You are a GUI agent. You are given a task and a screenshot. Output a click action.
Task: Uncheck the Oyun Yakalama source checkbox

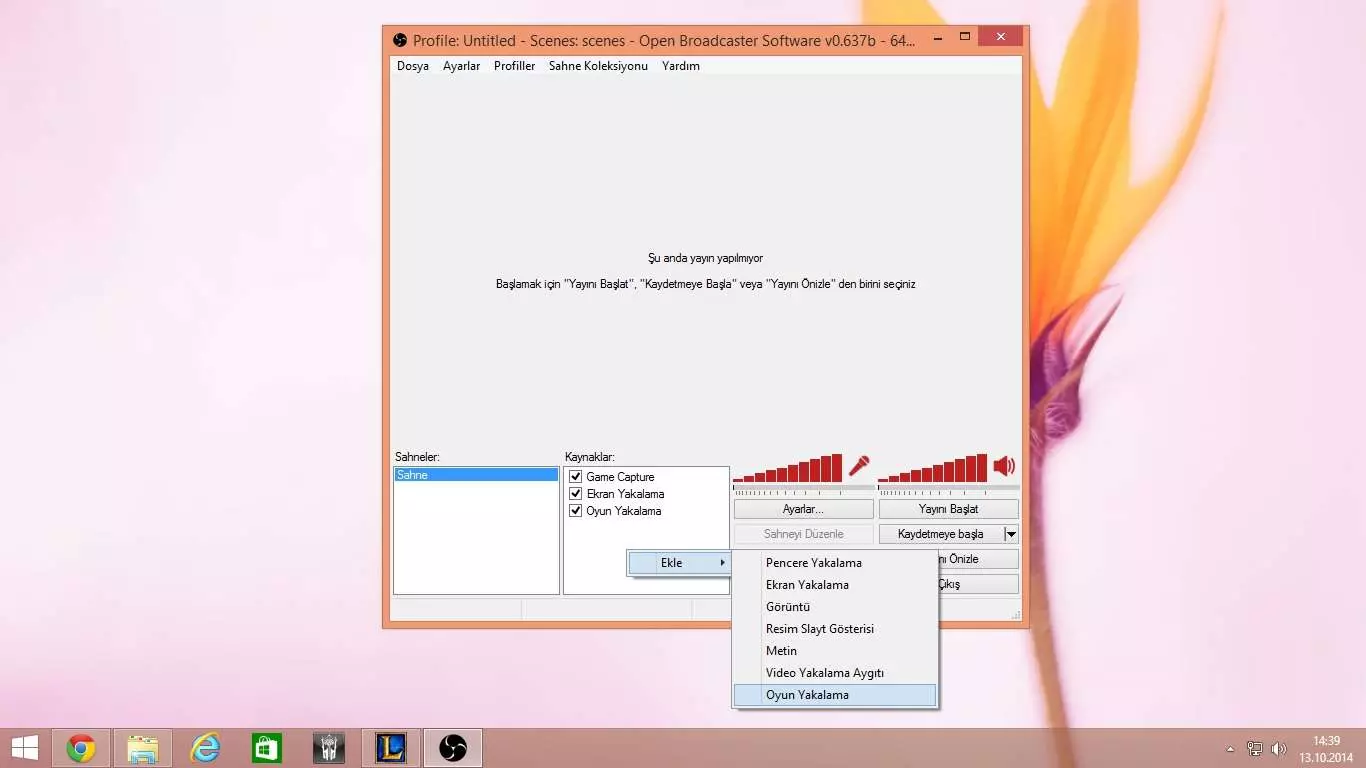pyautogui.click(x=575, y=511)
